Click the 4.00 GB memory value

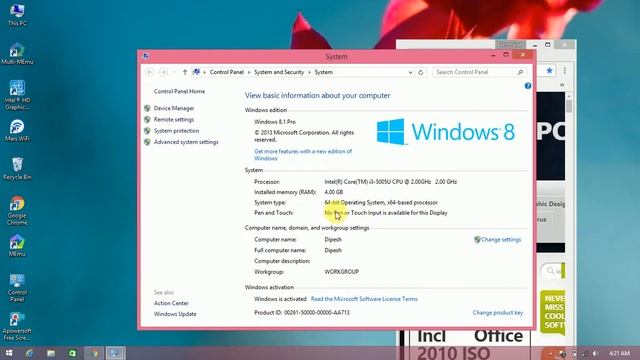[x=333, y=192]
